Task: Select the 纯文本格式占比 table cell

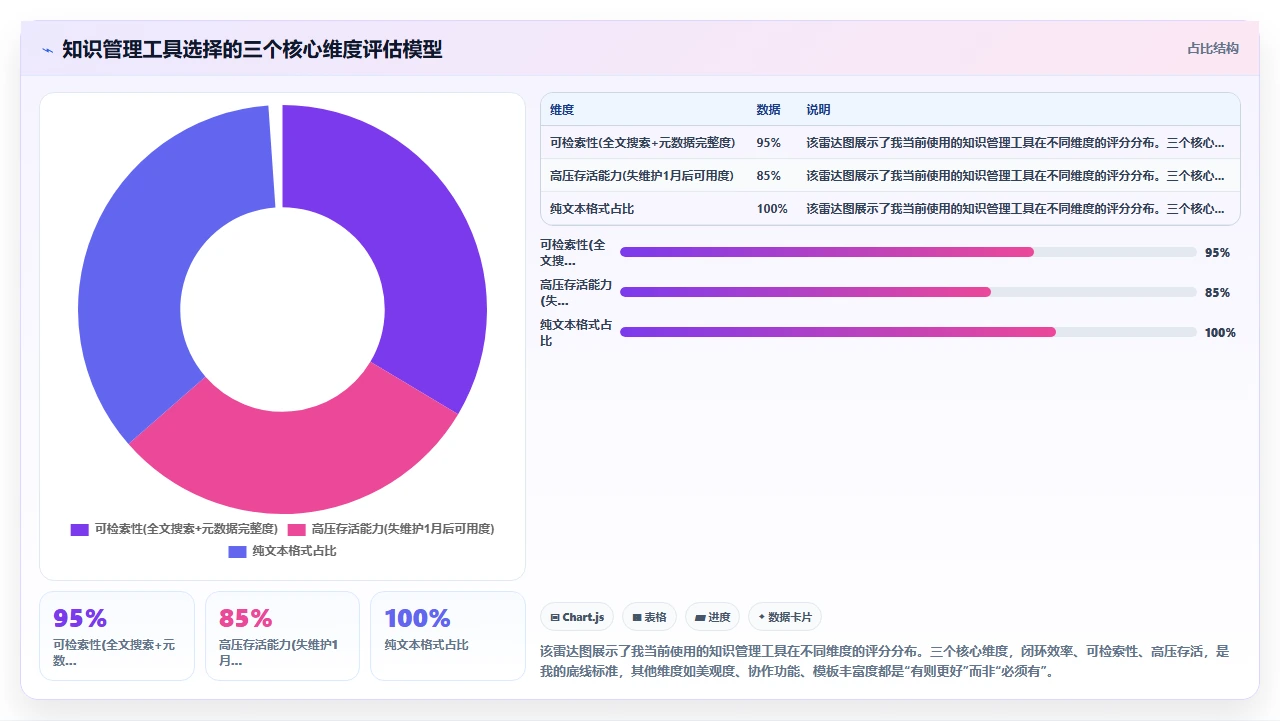Action: coord(643,209)
